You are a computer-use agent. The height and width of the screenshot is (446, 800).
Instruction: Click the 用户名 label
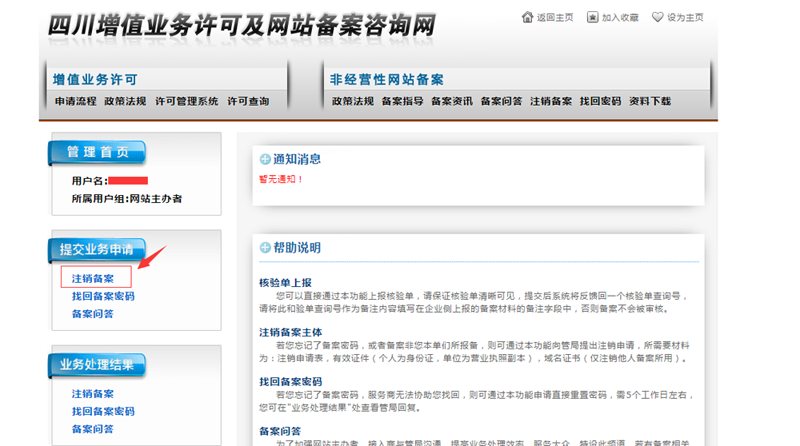pos(90,181)
